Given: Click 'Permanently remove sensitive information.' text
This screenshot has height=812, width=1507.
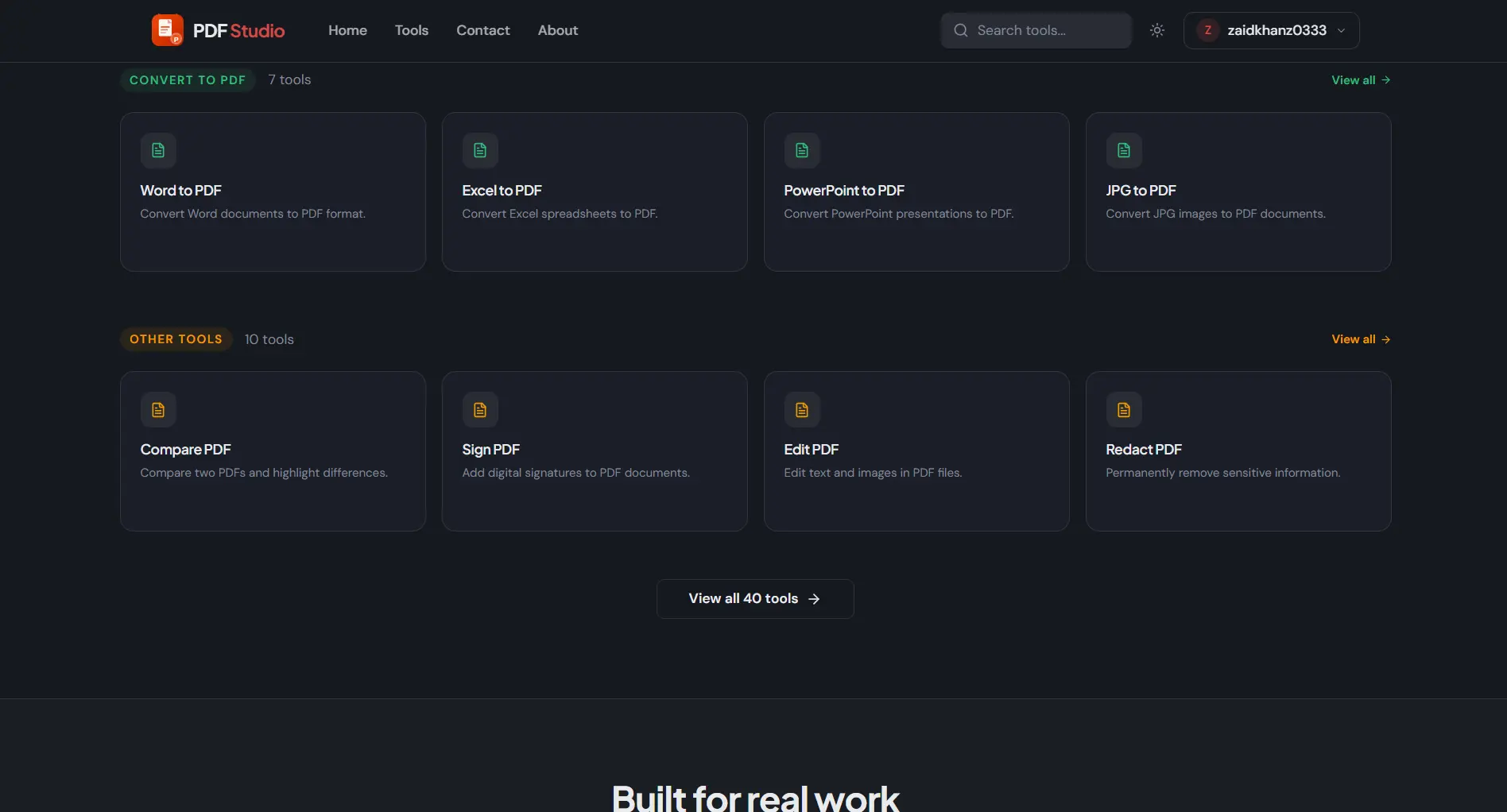Looking at the screenshot, I should pyautogui.click(x=1222, y=473).
